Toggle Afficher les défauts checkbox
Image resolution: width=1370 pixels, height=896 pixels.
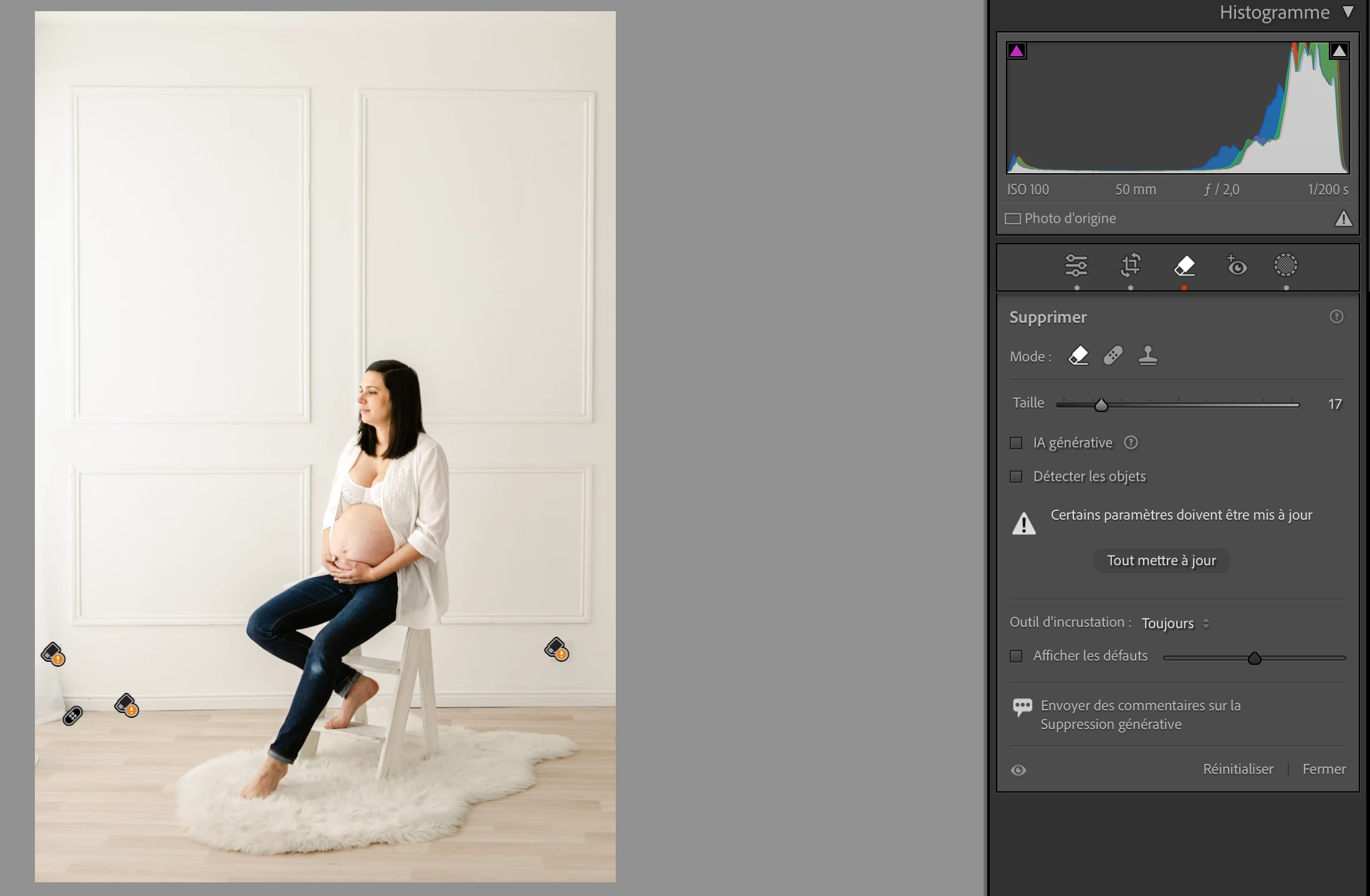point(1016,656)
